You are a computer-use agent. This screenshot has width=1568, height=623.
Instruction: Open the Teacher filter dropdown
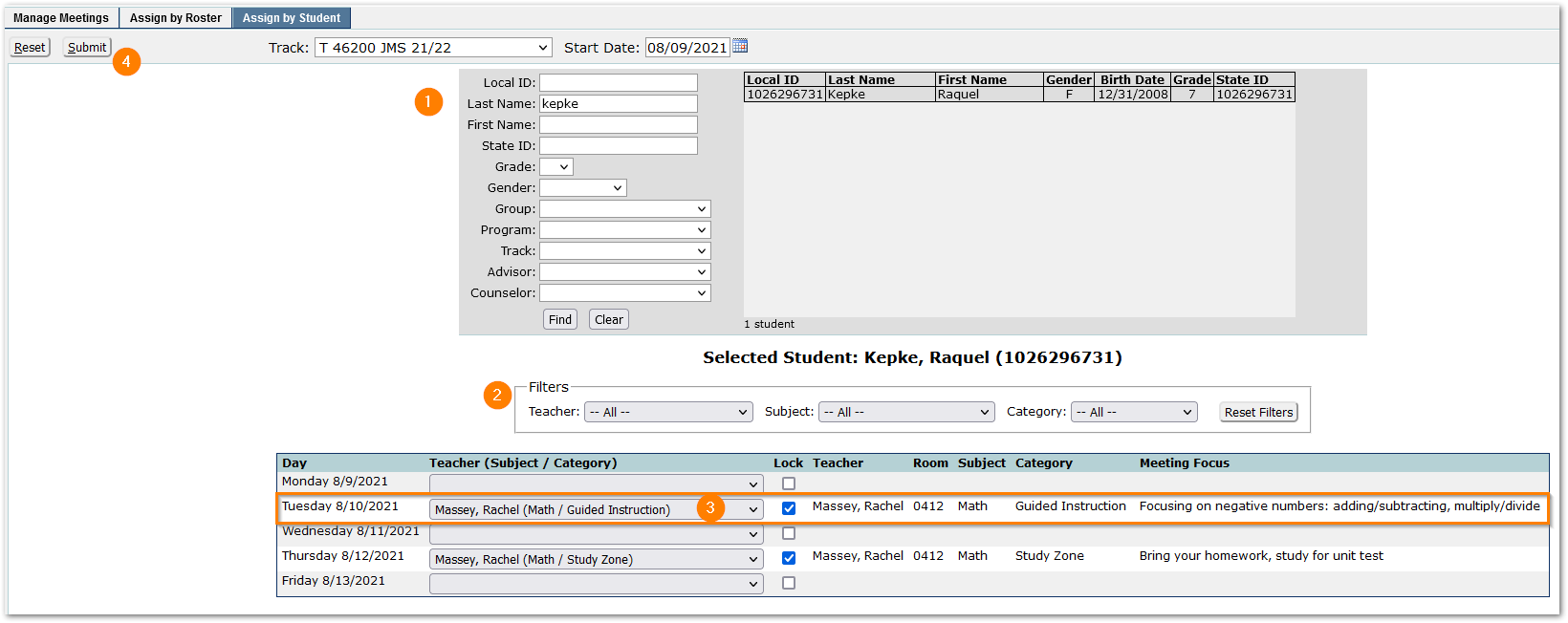(668, 412)
